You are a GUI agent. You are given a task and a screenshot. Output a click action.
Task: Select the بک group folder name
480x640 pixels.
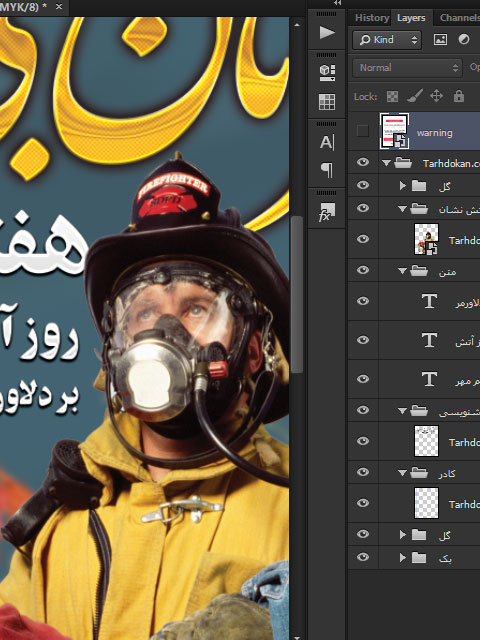[x=445, y=558]
